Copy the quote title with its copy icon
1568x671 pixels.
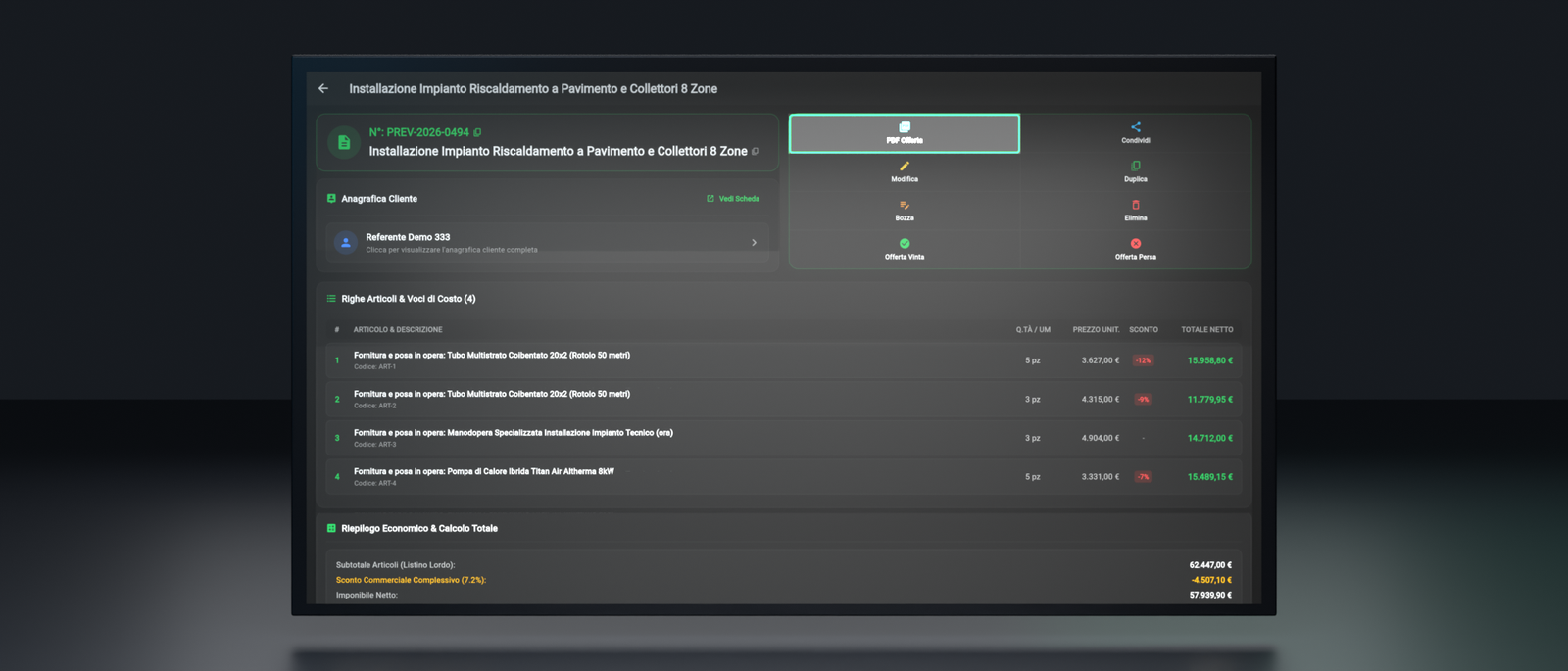(755, 151)
